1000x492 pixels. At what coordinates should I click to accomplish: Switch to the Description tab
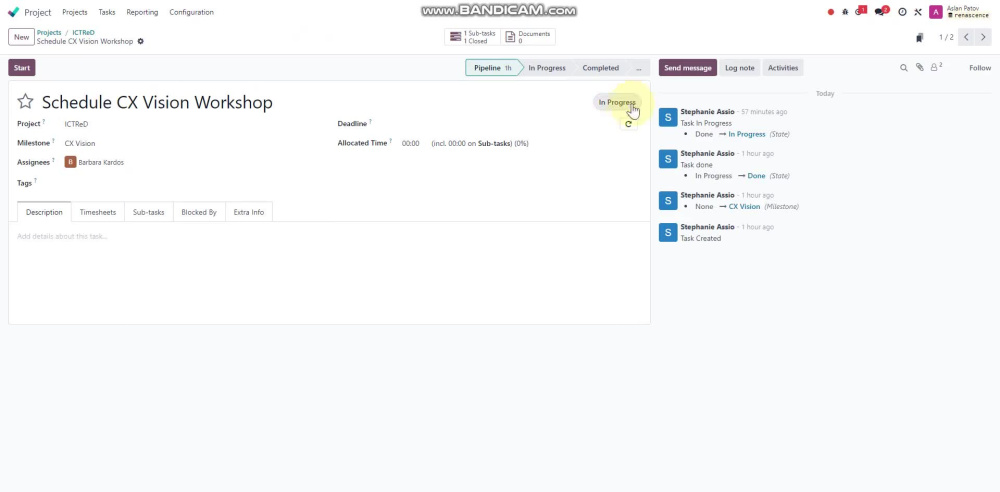[x=44, y=212]
